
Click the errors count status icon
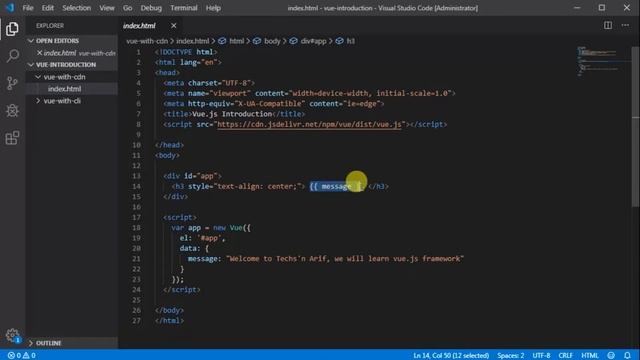coord(14,356)
